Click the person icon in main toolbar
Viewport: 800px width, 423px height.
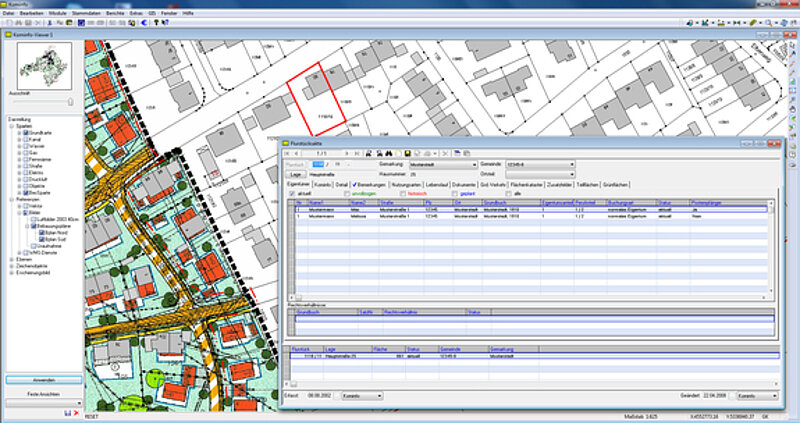tap(50, 22)
